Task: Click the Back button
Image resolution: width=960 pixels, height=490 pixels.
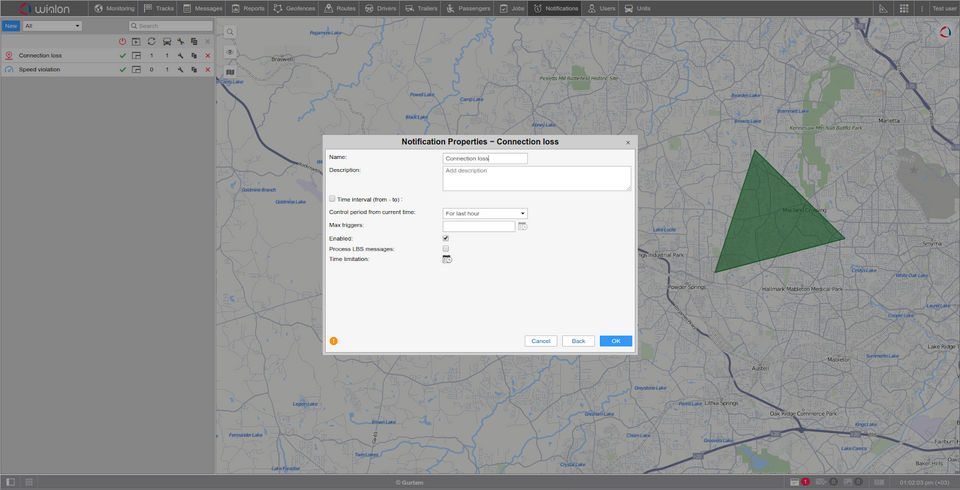Action: tap(578, 341)
